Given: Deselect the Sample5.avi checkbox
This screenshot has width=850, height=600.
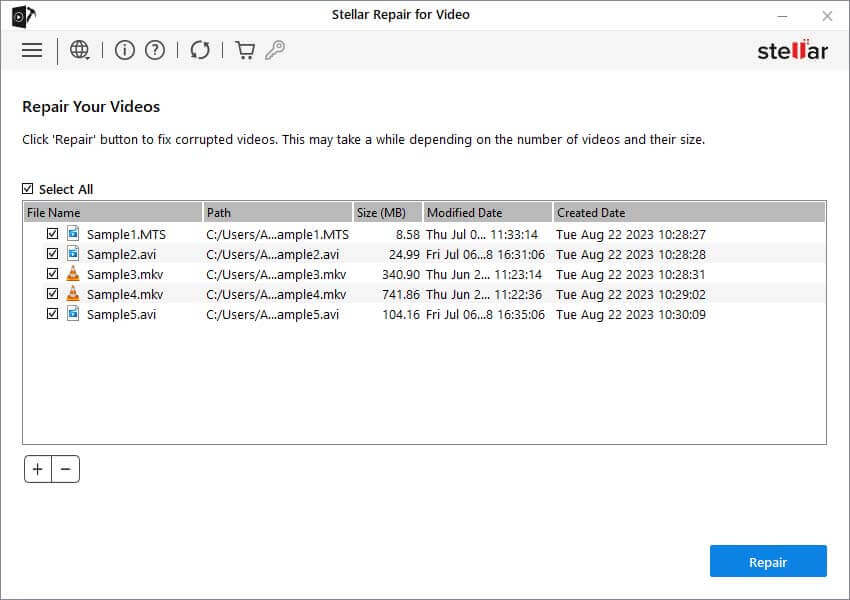Looking at the screenshot, I should [x=52, y=314].
